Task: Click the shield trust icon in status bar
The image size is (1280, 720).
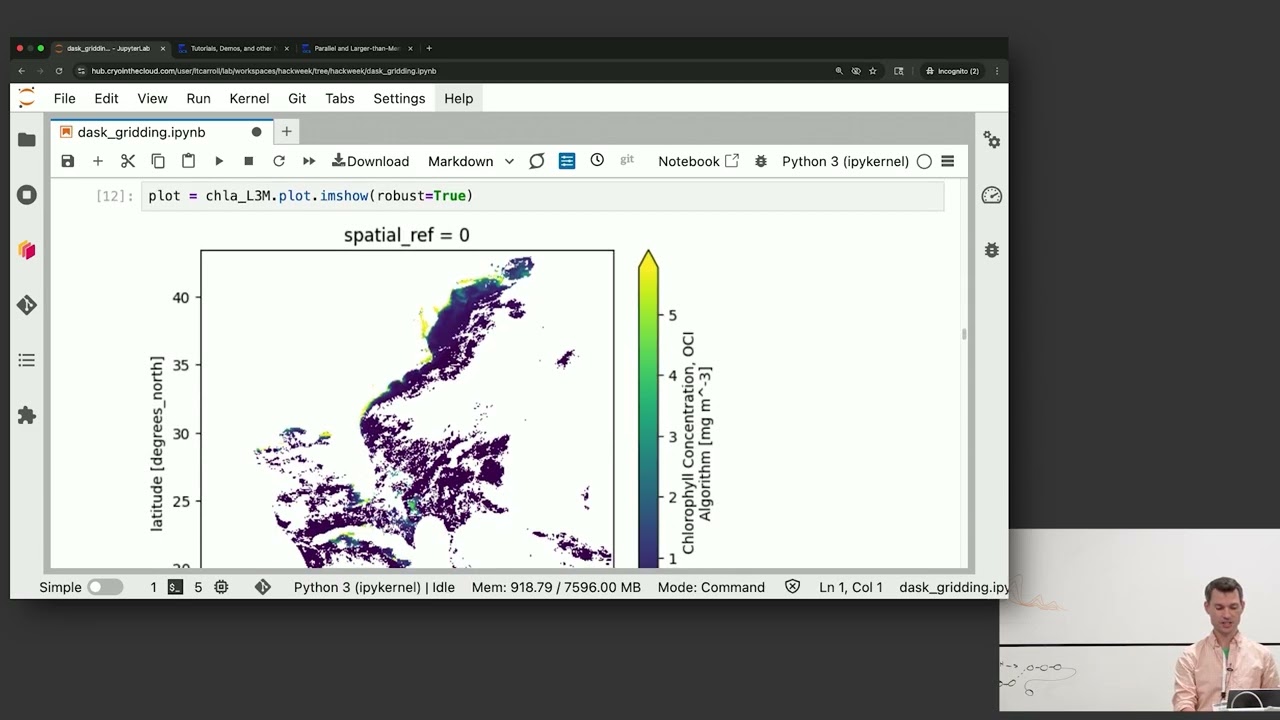Action: tap(792, 587)
